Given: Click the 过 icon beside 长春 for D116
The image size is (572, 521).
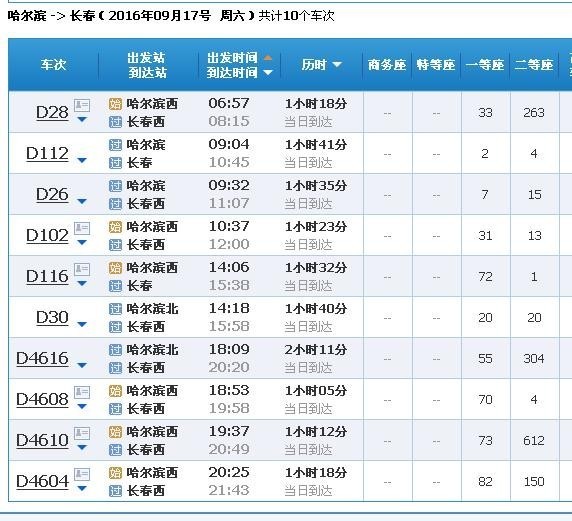Looking at the screenshot, I should pos(115,286).
